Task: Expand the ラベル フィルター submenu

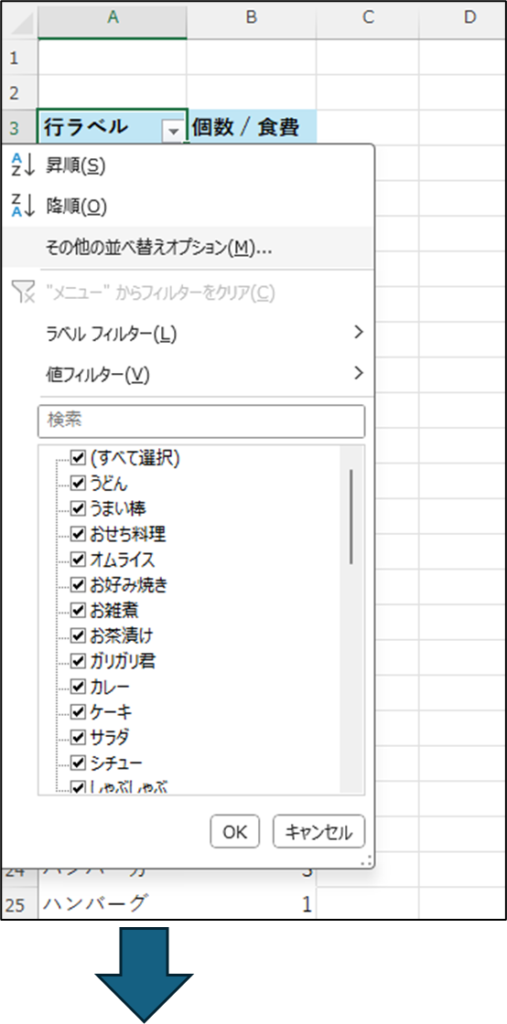Action: (x=203, y=334)
